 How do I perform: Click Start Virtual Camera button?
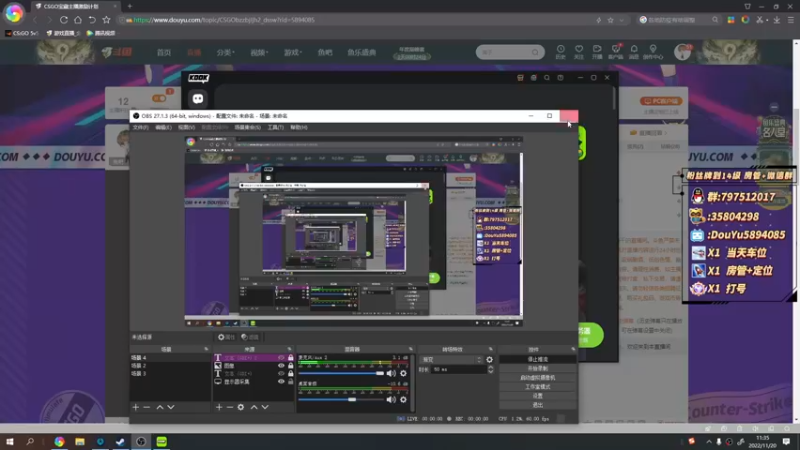538,378
